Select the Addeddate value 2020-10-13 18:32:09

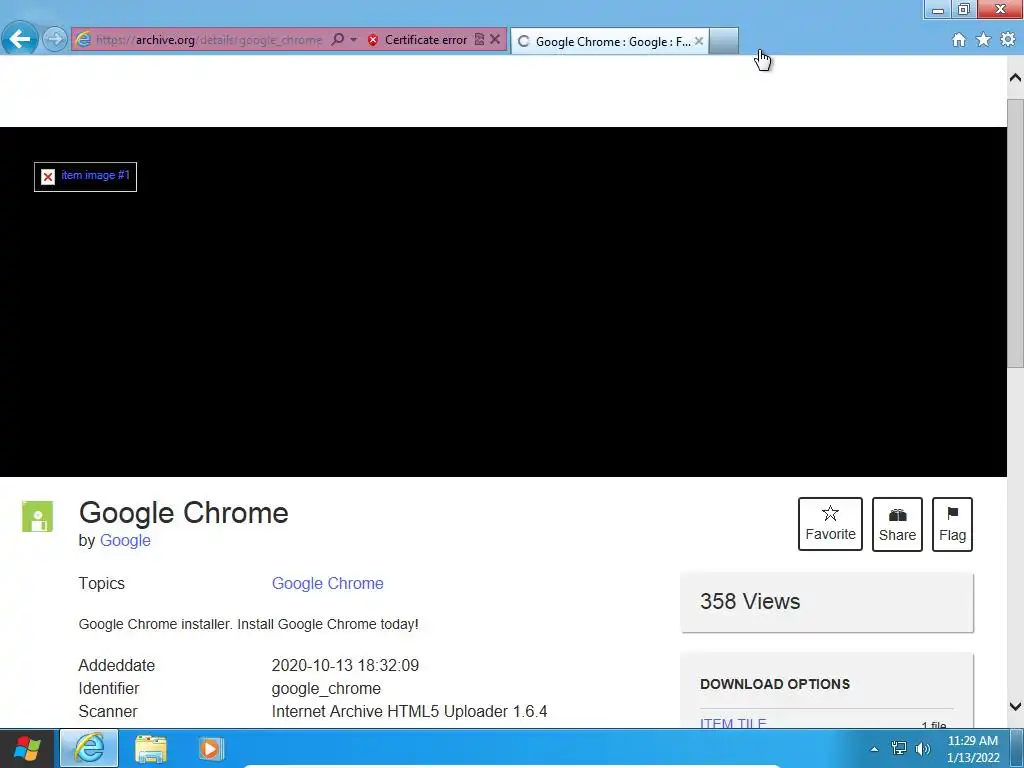(345, 665)
